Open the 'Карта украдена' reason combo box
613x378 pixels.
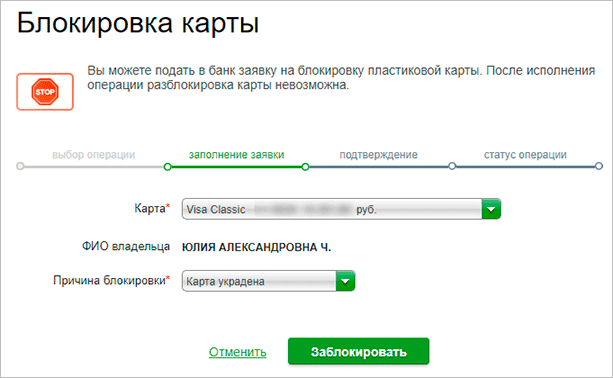(268, 281)
